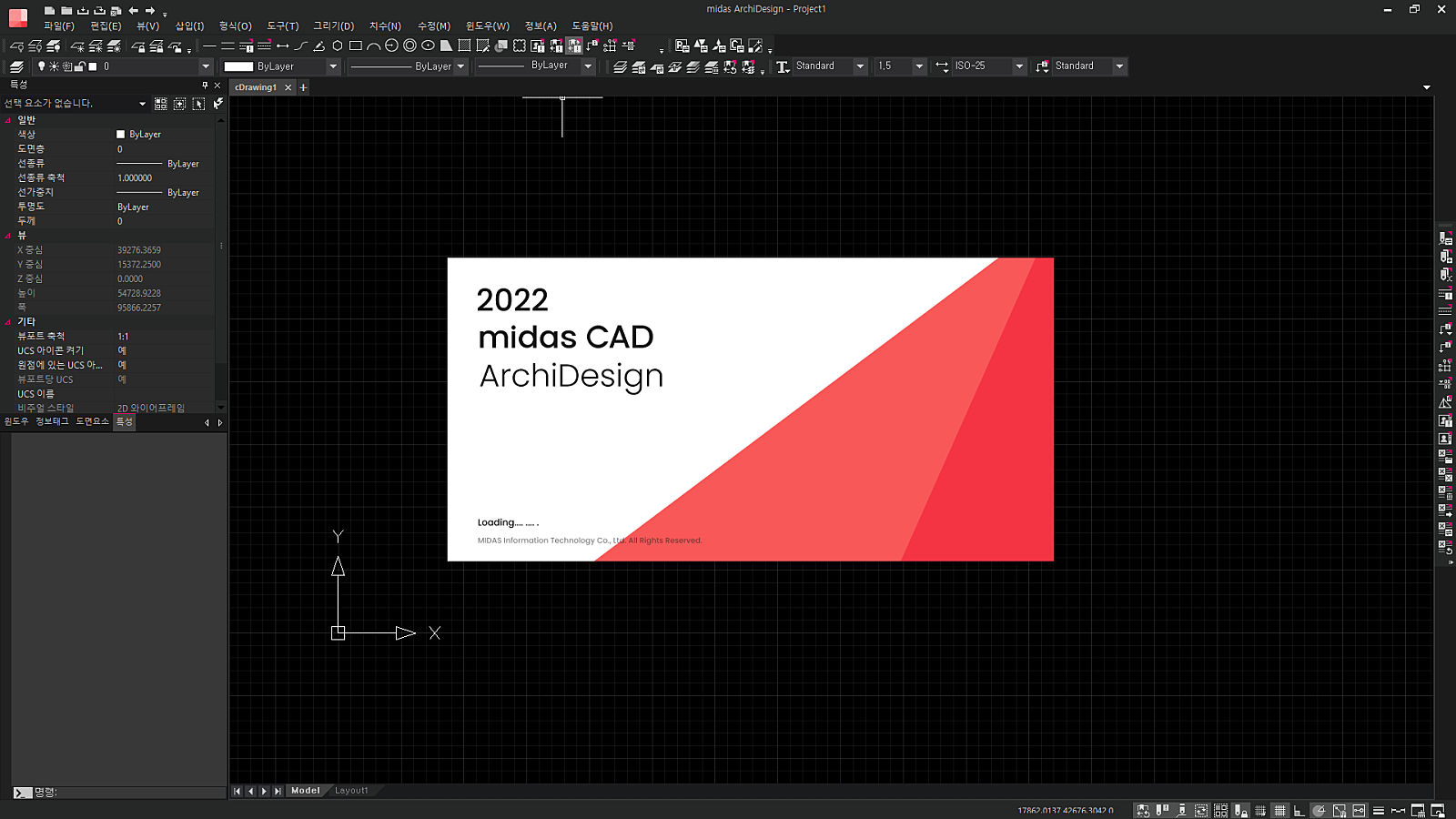
Task: Switch to the cDrawing1 document tab
Action: 256,87
